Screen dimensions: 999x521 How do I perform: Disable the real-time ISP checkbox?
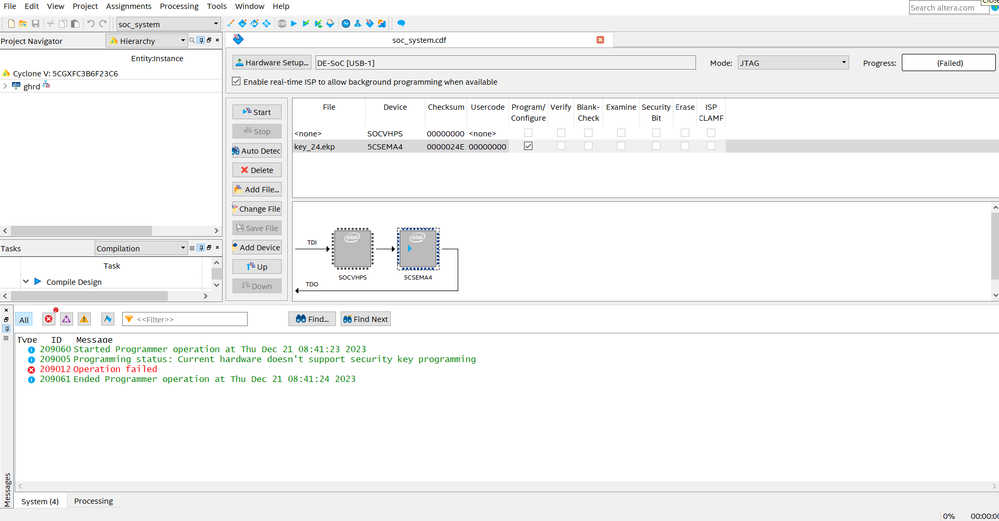point(236,82)
